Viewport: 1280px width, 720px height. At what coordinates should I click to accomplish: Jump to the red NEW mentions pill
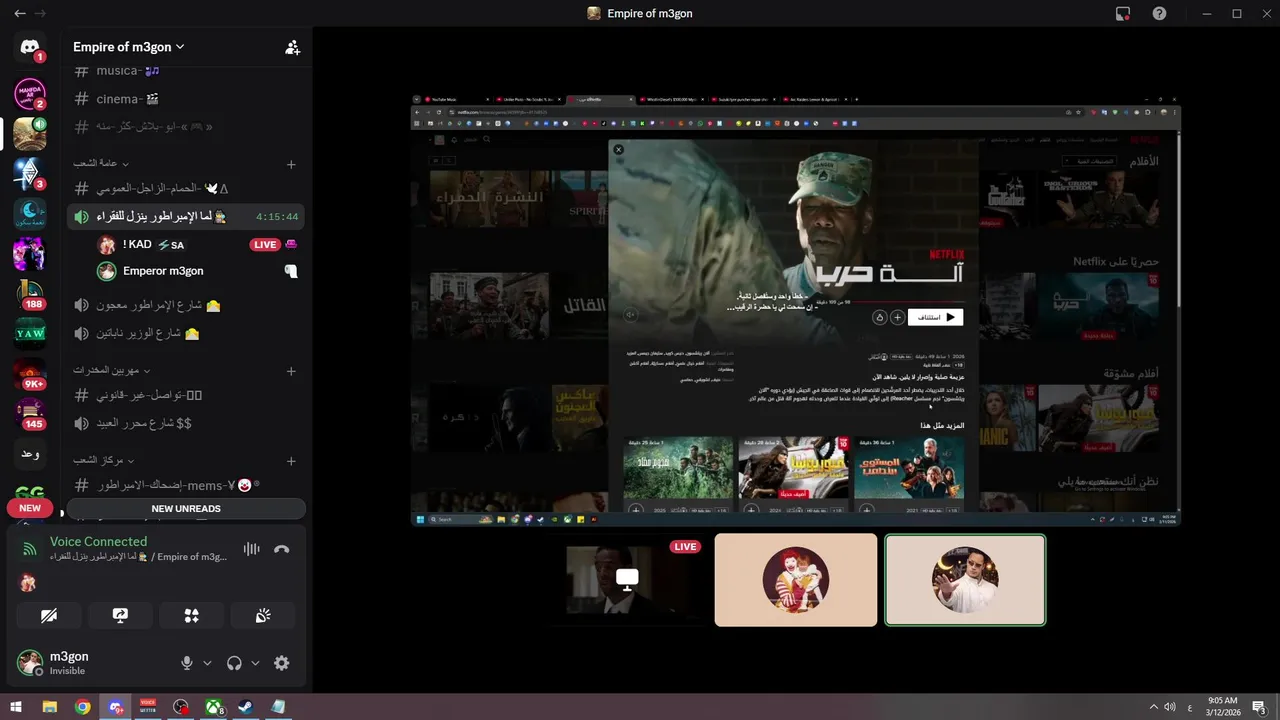[30, 508]
